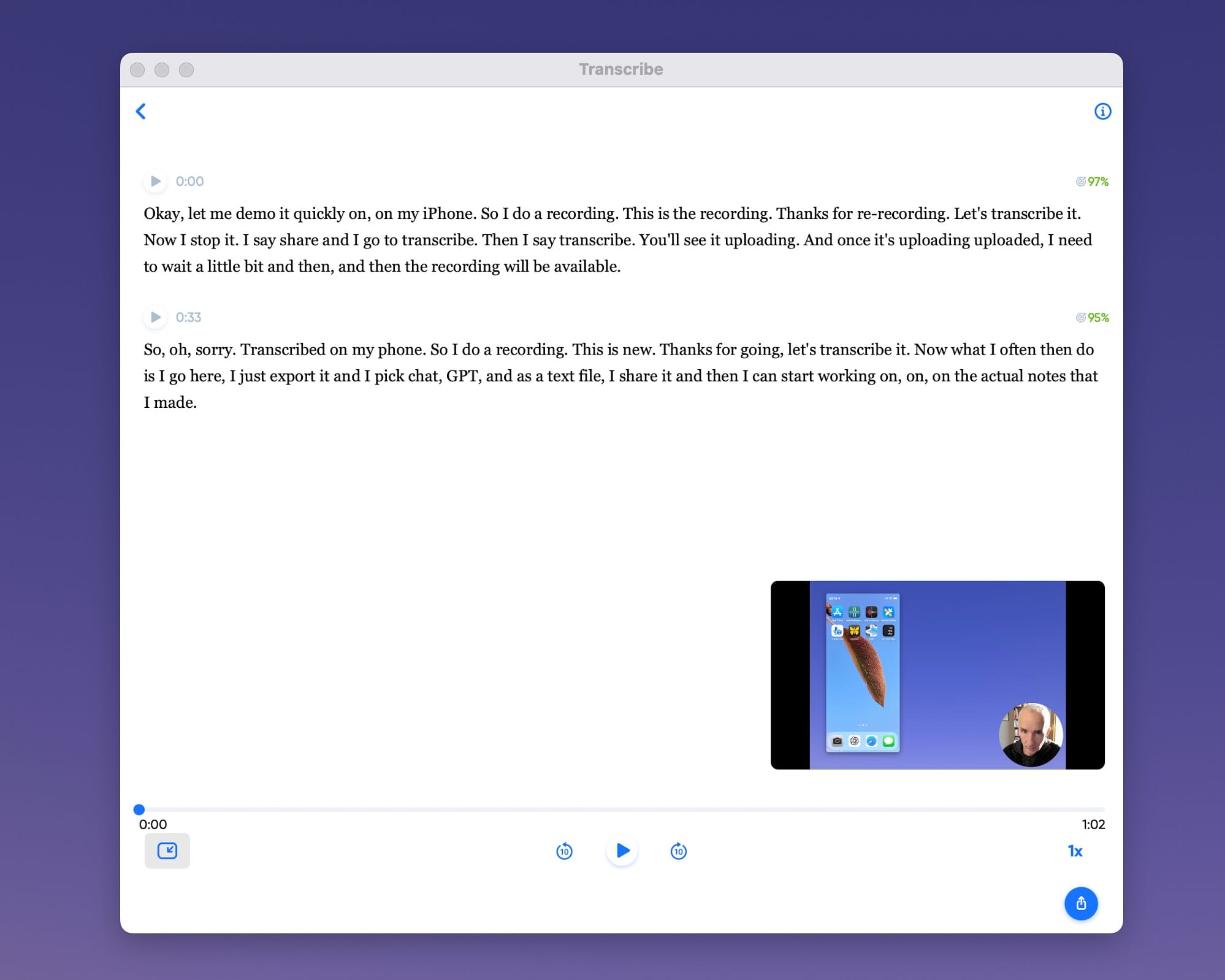Image resolution: width=1225 pixels, height=980 pixels.
Task: Click the middle of the progress track
Action: (x=622, y=810)
